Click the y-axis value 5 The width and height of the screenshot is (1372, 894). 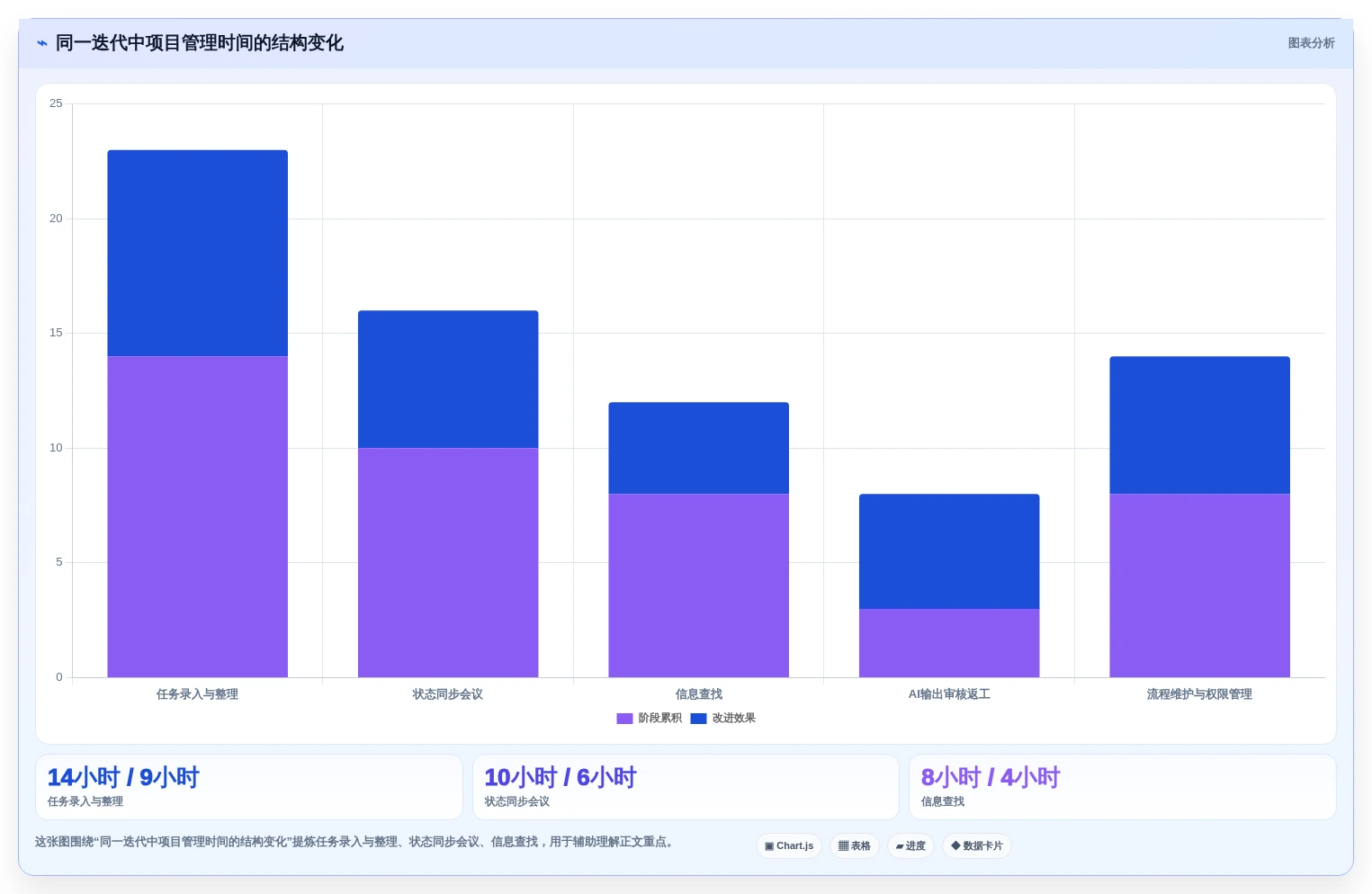[x=59, y=562]
